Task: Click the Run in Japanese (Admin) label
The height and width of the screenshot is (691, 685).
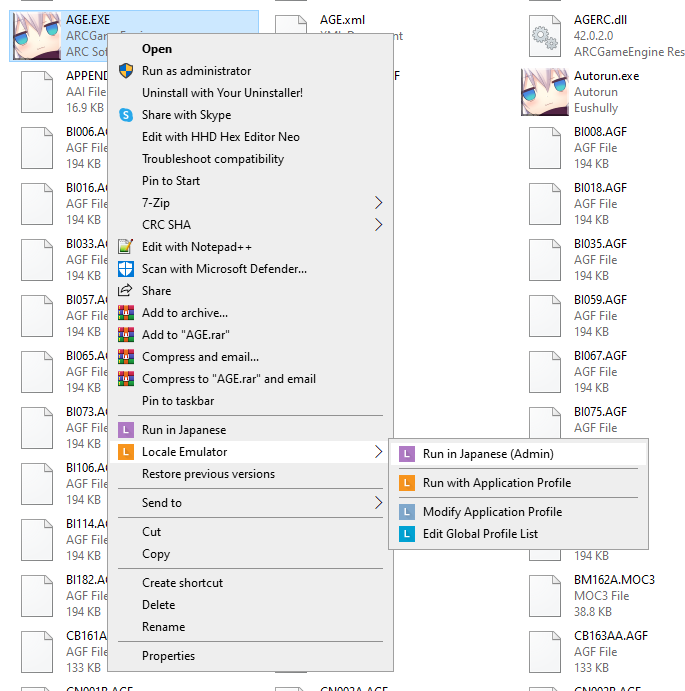Action: coord(488,454)
